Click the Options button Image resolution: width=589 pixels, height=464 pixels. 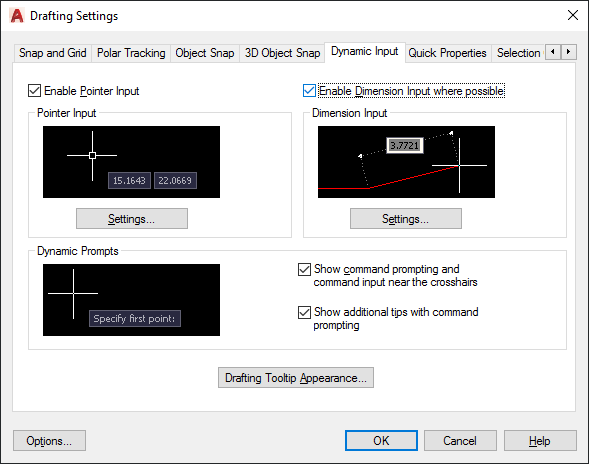pos(49,441)
